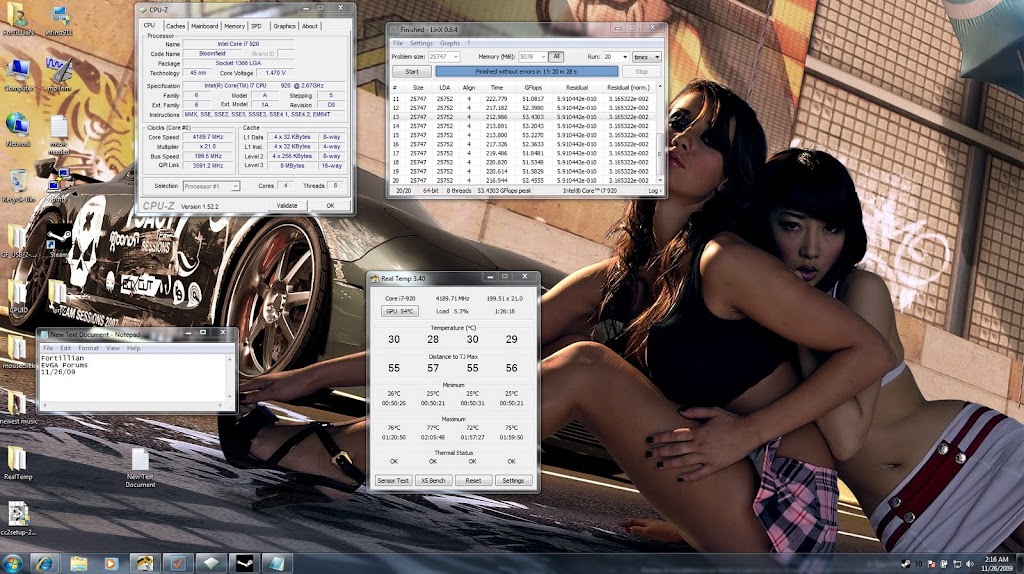Open the Recycle Bin icon
The width and height of the screenshot is (1024, 574).
[x=18, y=182]
